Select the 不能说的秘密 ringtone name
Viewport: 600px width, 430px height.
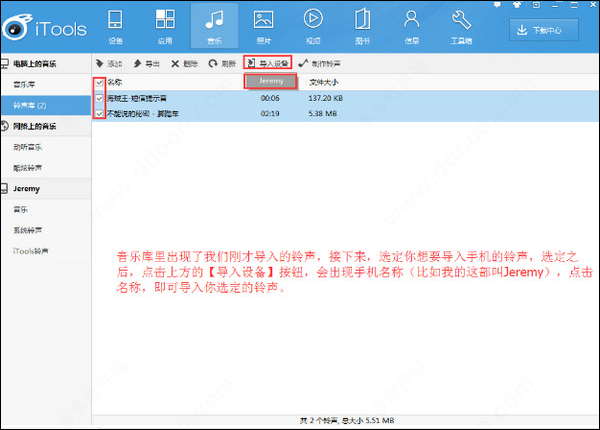(143, 114)
